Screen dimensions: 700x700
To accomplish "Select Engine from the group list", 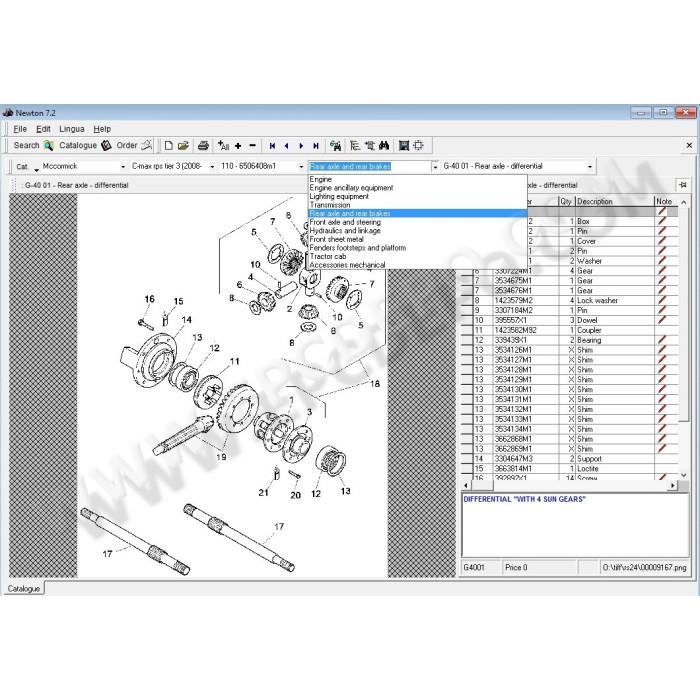I will point(417,179).
